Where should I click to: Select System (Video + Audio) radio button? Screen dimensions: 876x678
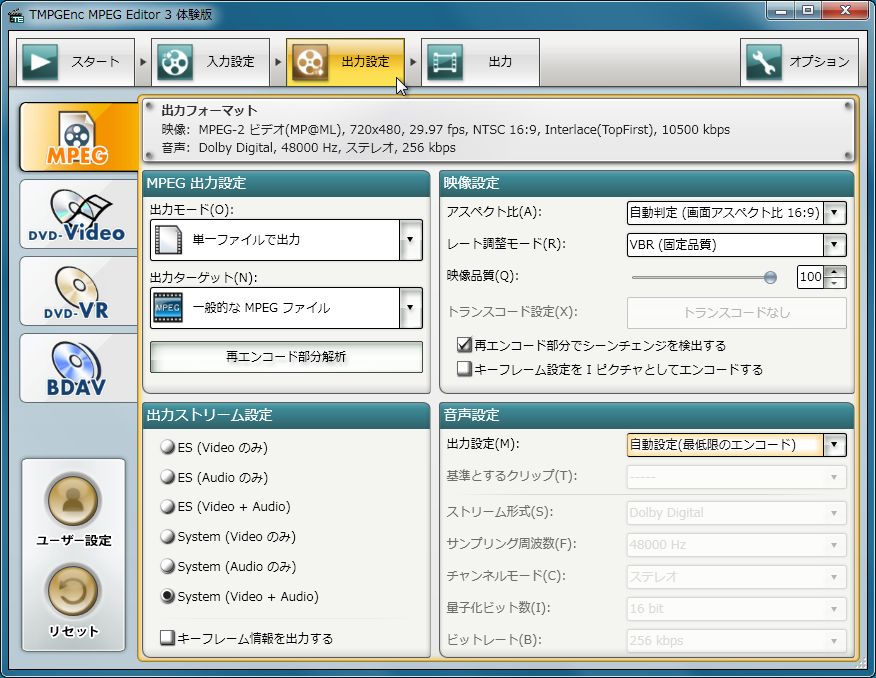click(x=168, y=596)
